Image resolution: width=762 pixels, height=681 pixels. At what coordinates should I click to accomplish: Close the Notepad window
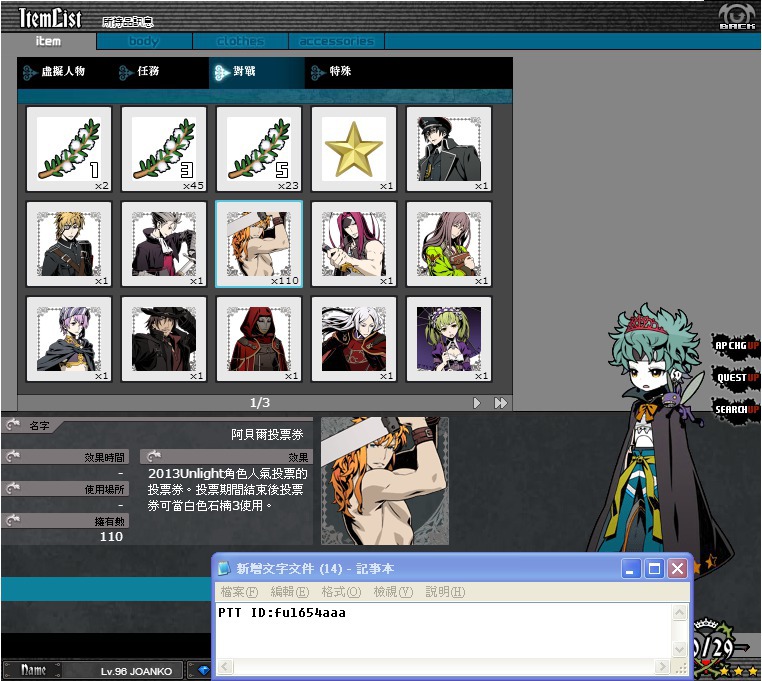(x=677, y=568)
